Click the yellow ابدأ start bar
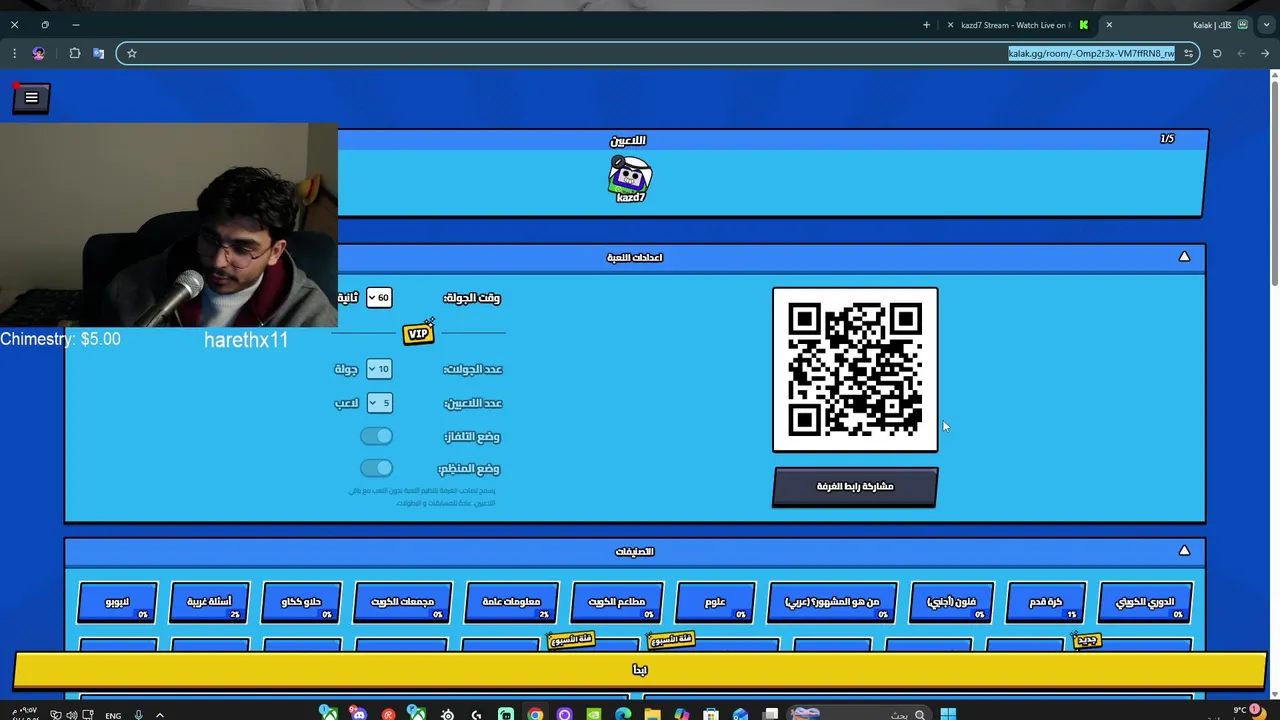The image size is (1280, 720). 640,670
